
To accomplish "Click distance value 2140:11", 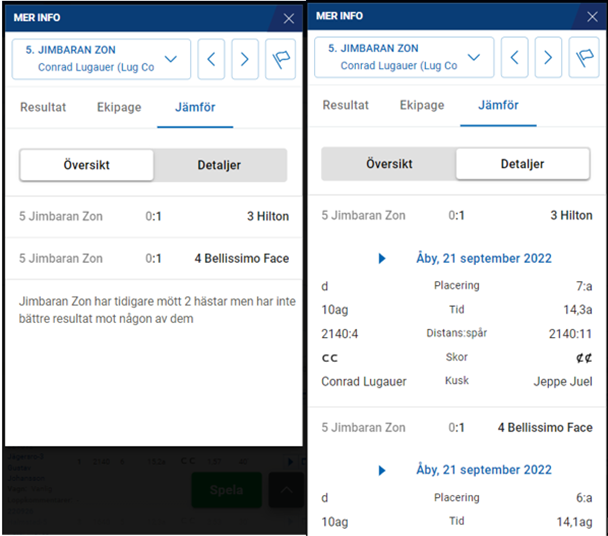I will (570, 334).
